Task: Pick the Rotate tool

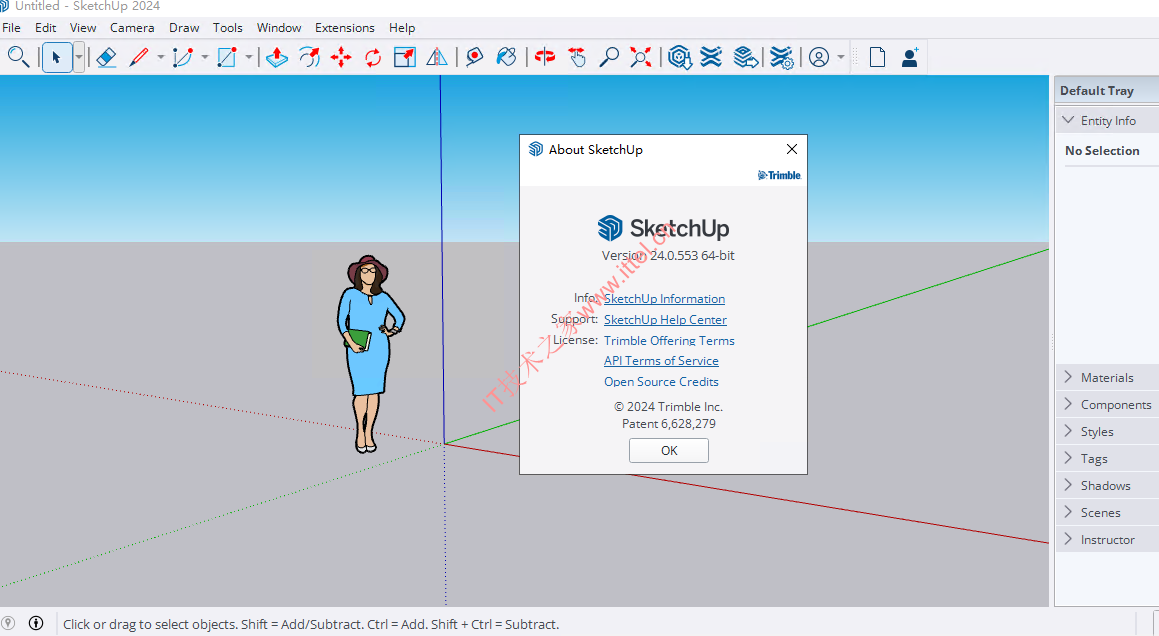Action: click(373, 57)
